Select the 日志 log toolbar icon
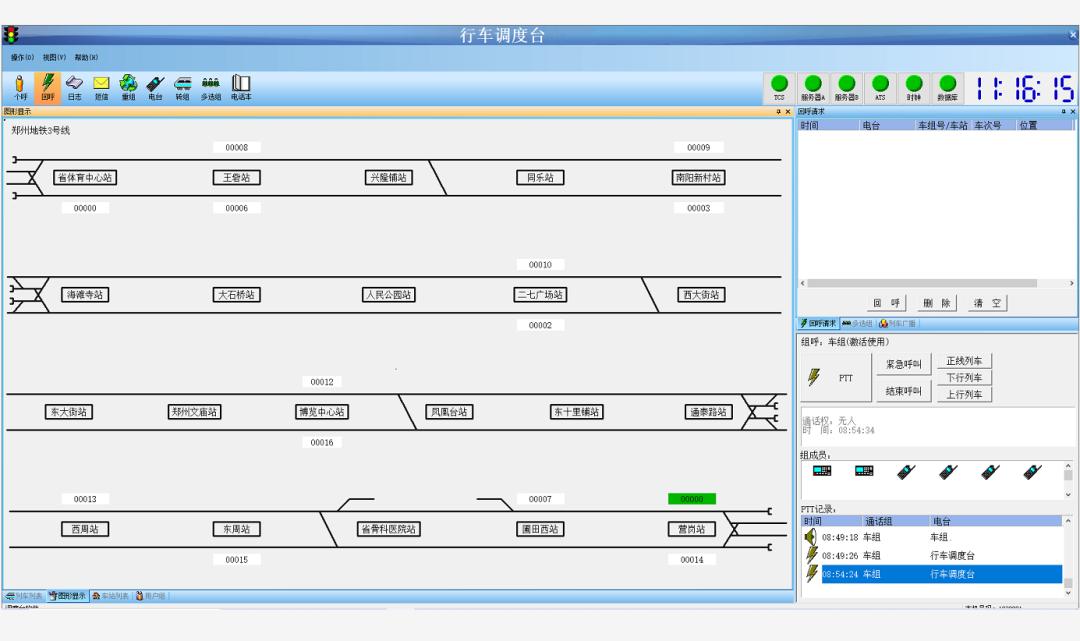 pos(74,87)
